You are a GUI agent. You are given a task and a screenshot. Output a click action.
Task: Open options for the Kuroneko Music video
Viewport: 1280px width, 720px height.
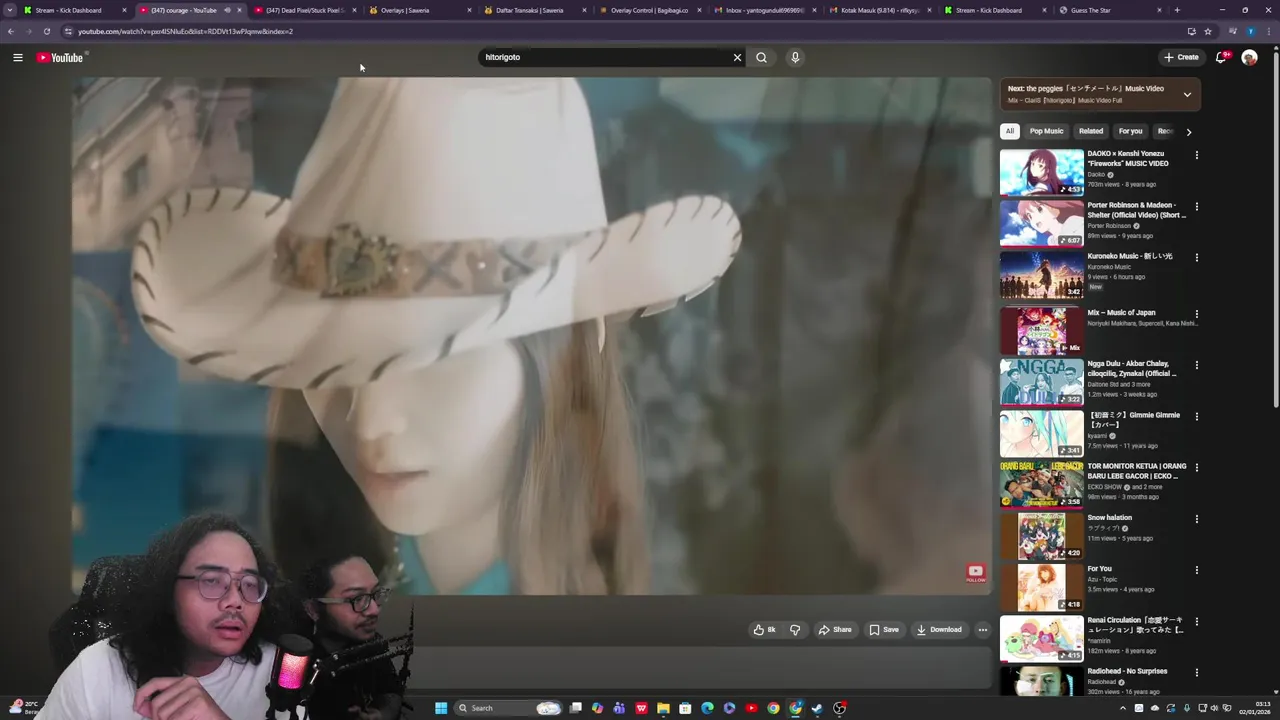[x=1196, y=258]
